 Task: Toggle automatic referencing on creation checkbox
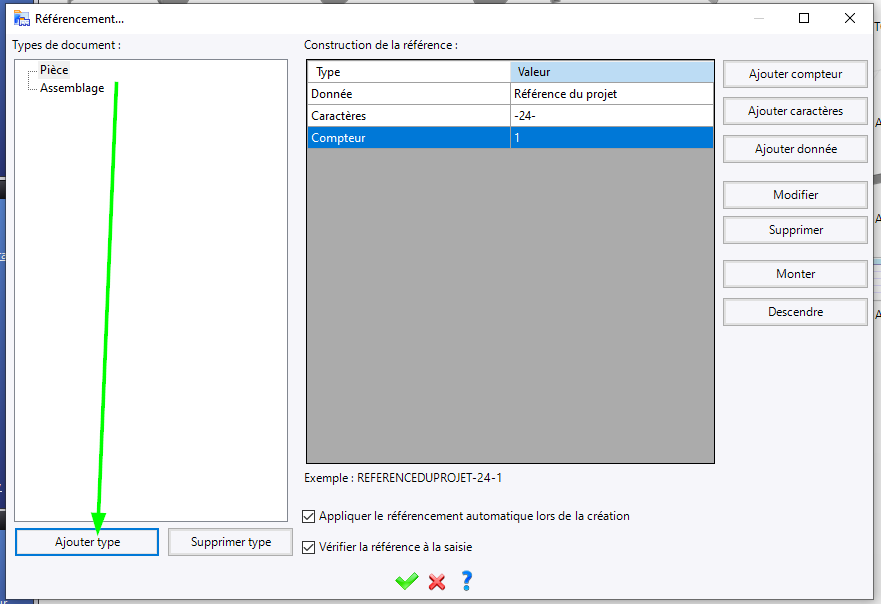pos(308,516)
